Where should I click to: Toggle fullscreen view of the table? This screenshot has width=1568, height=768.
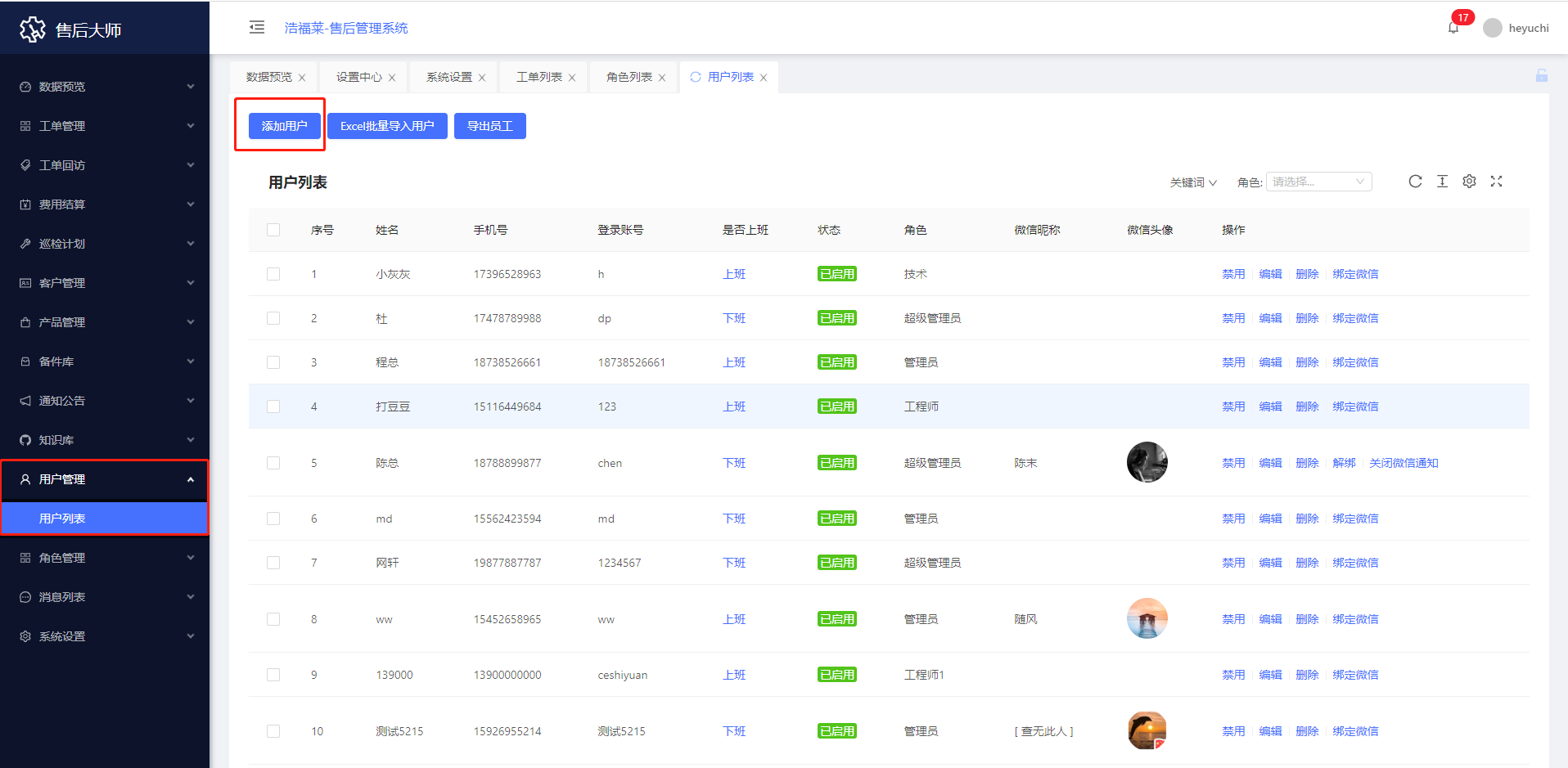coord(1496,182)
